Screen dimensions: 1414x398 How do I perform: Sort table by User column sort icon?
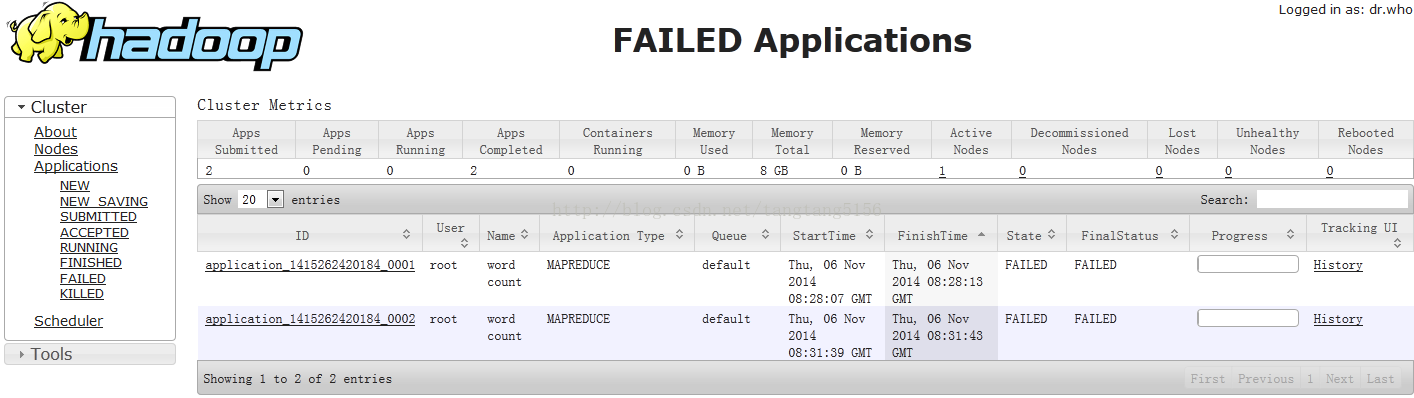coord(465,243)
